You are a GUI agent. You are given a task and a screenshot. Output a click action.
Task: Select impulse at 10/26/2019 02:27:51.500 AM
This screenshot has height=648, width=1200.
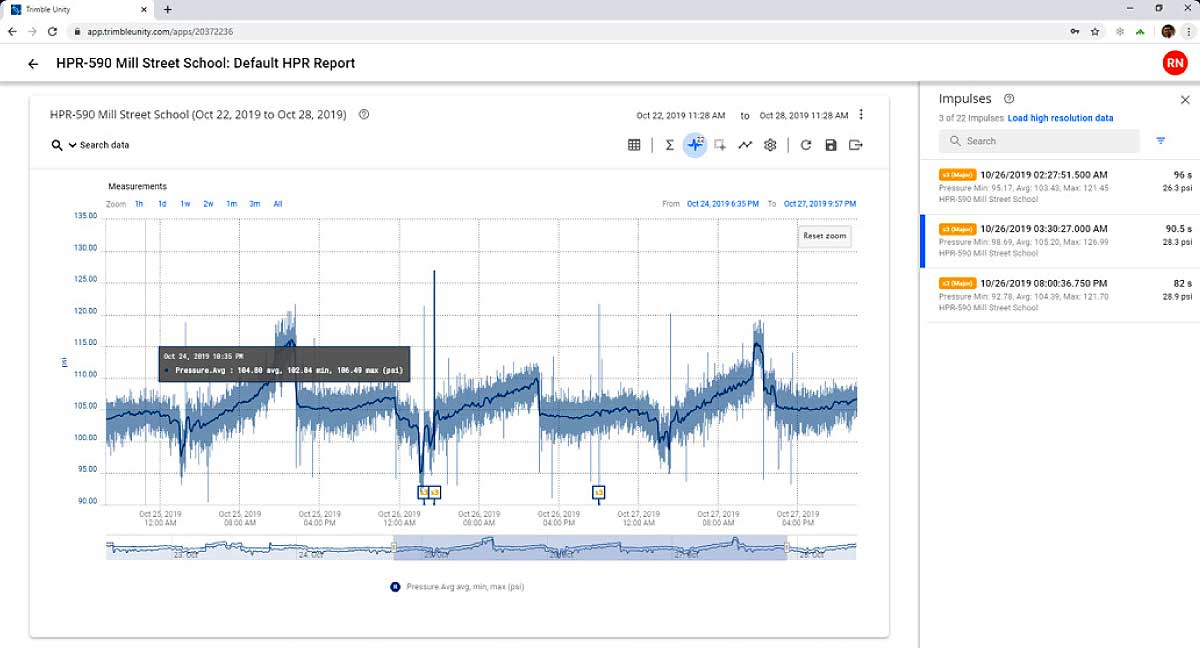tap(1060, 186)
